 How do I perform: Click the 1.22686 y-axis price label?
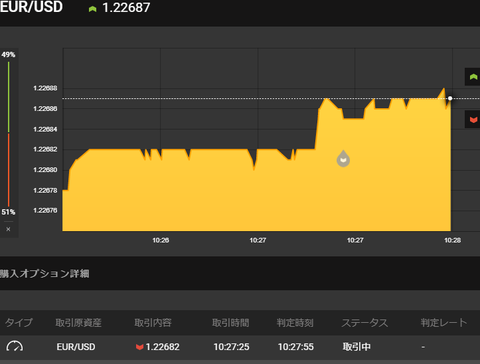click(x=45, y=109)
